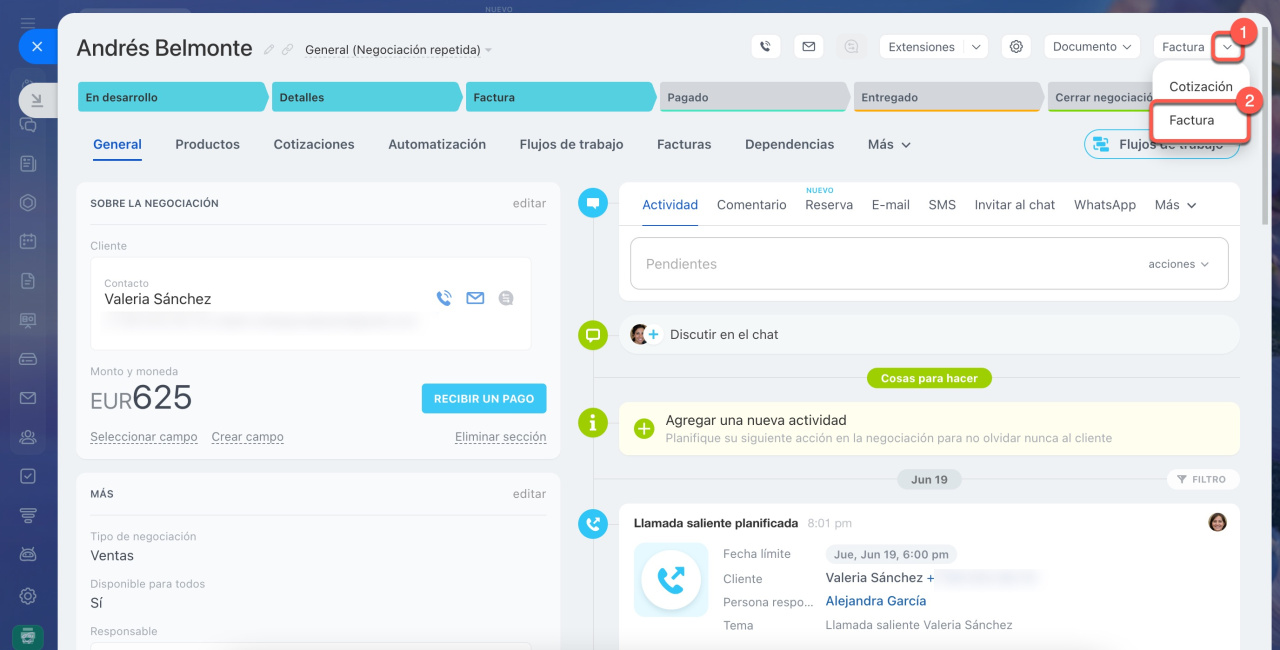
Task: Switch to the Productos tab
Action: pyautogui.click(x=208, y=145)
